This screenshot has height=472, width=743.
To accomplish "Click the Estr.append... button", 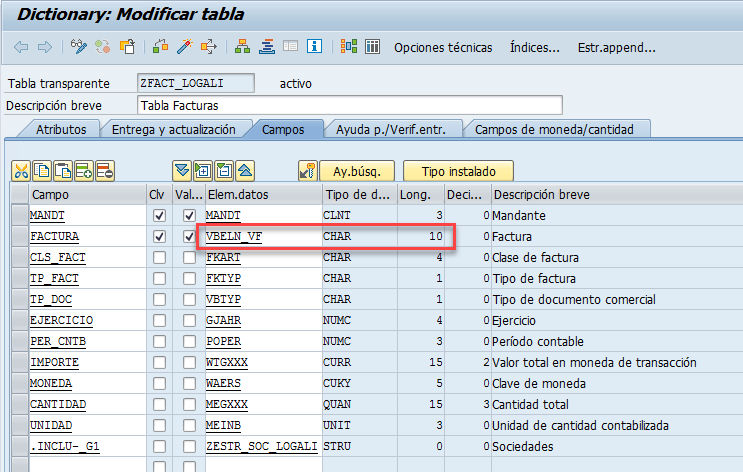I will 616,47.
